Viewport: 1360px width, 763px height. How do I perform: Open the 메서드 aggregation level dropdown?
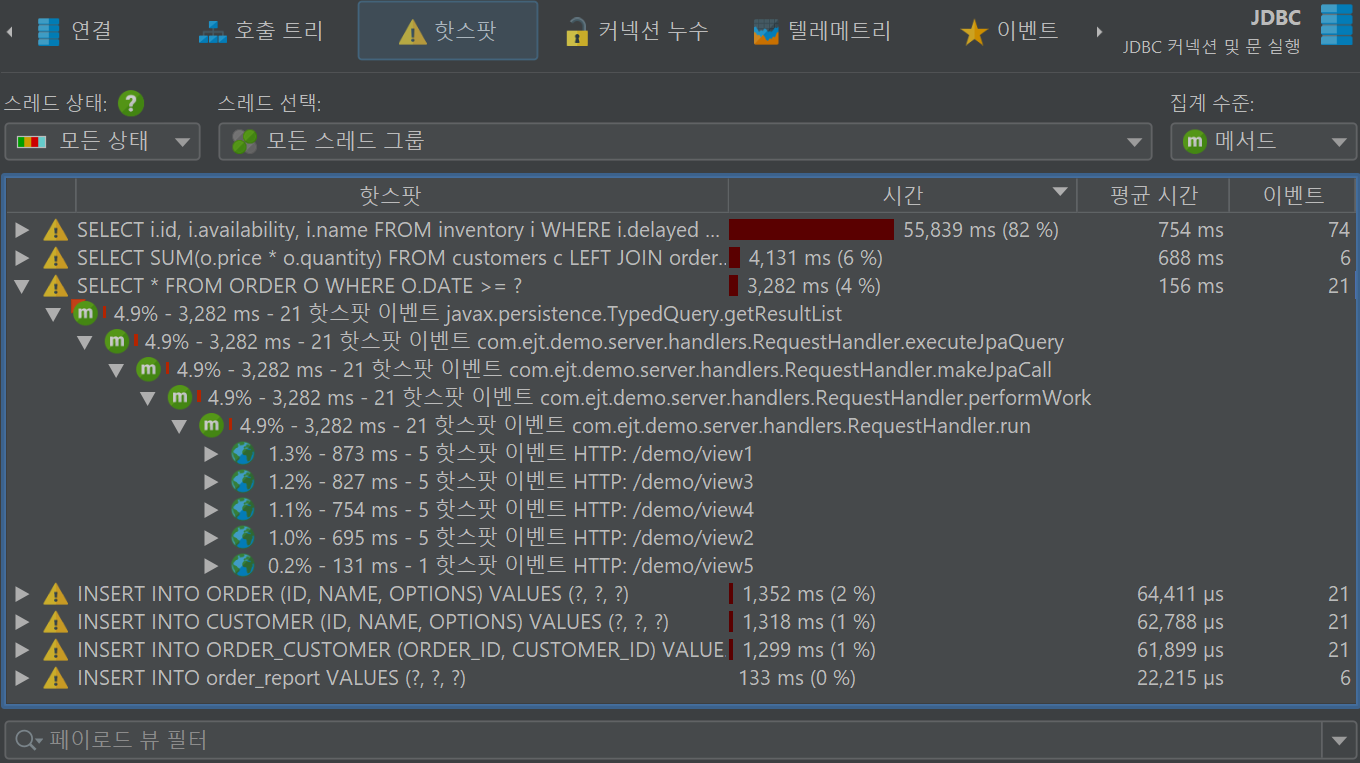[1263, 142]
